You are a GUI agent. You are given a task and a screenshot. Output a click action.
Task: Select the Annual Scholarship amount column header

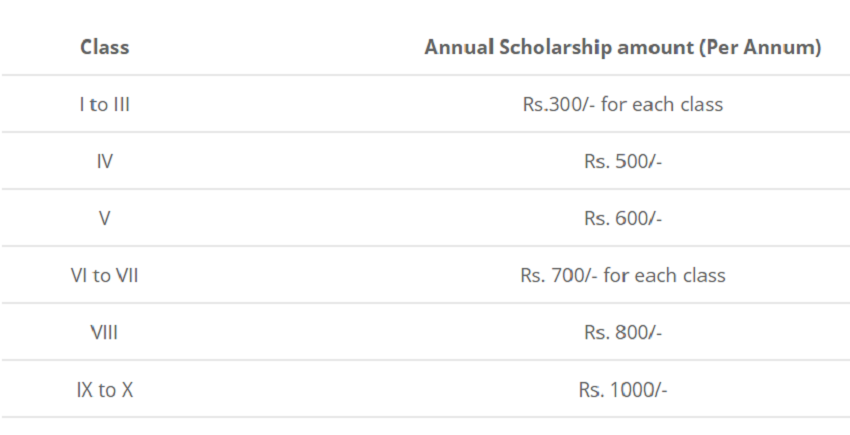622,47
